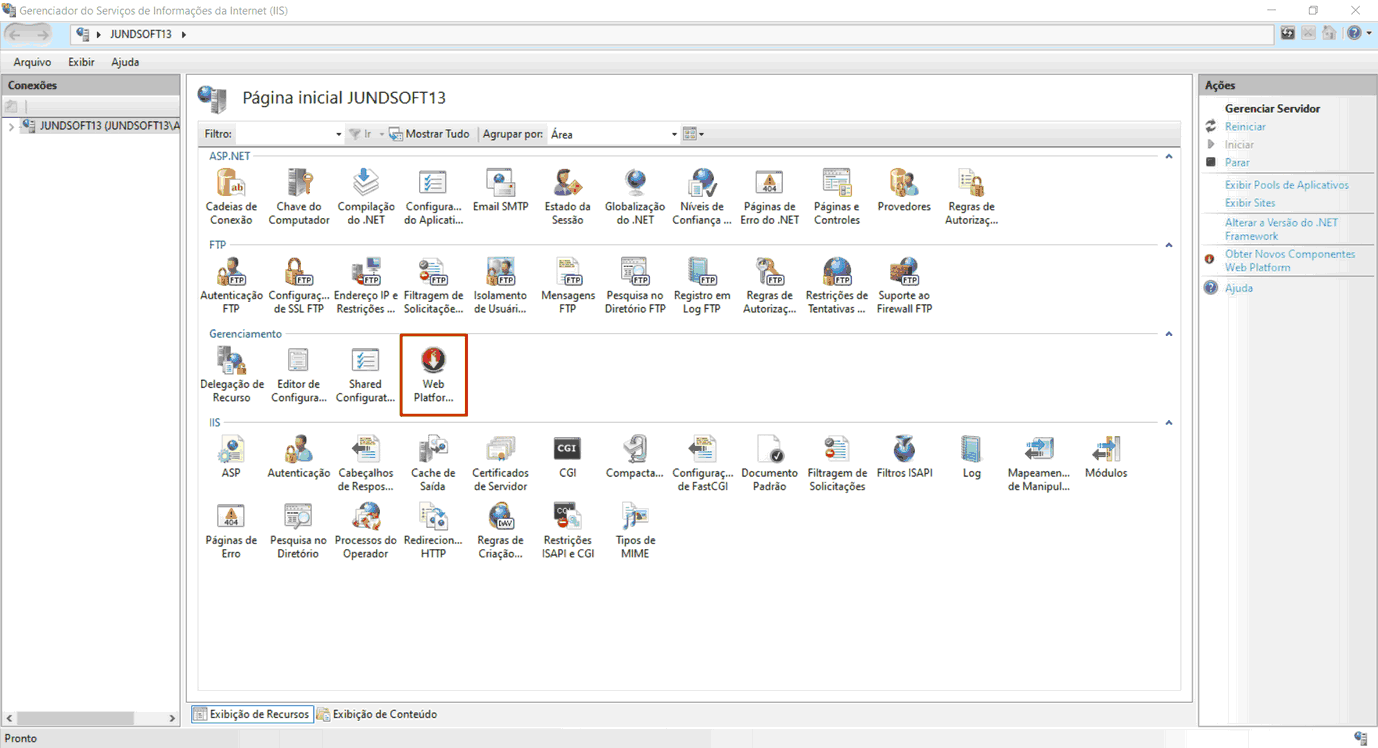
Task: Open view mode dropdown beside Agrupar
Action: click(x=694, y=134)
